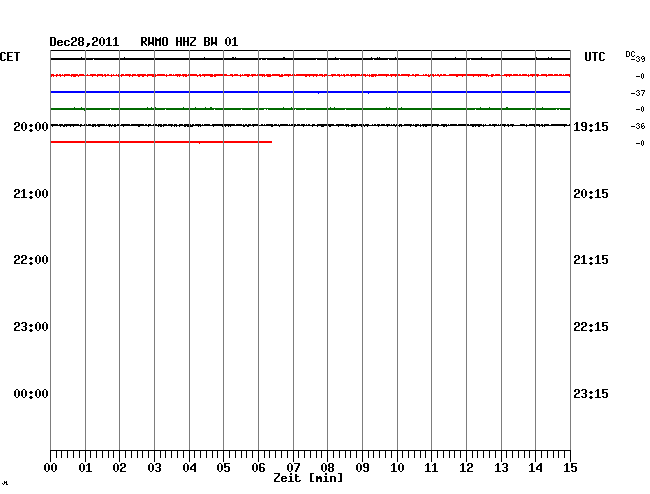Image resolution: width=650 pixels, height=494 pixels.
Task: Select minute label 15 on the x-axis
Action: point(570,468)
